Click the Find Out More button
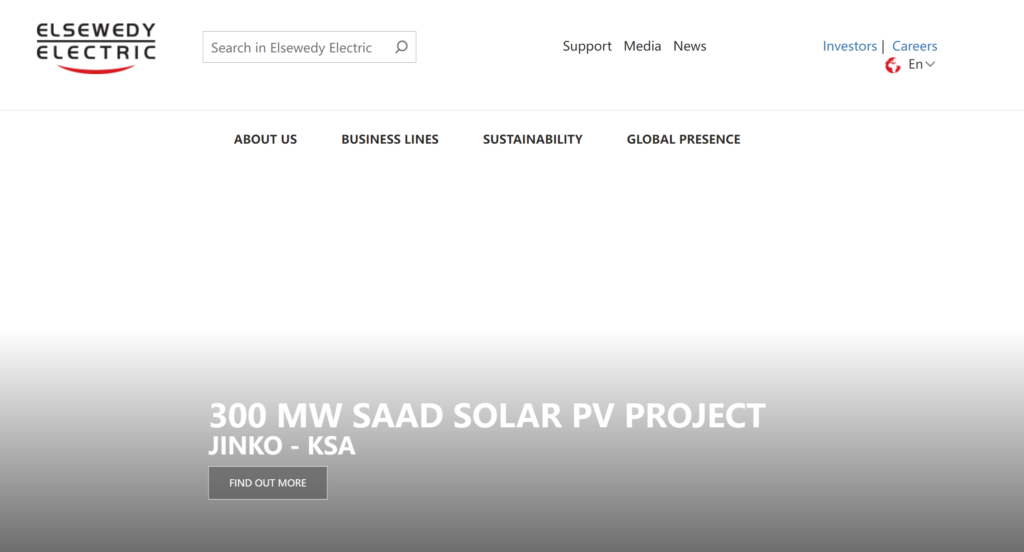The width and height of the screenshot is (1024, 552). pyautogui.click(x=268, y=483)
